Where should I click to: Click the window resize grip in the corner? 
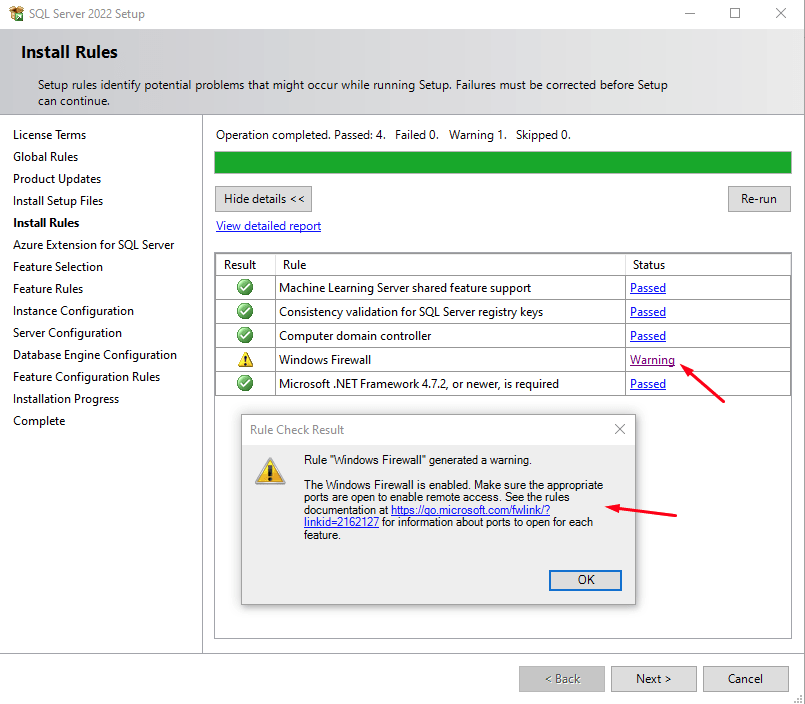tap(798, 698)
